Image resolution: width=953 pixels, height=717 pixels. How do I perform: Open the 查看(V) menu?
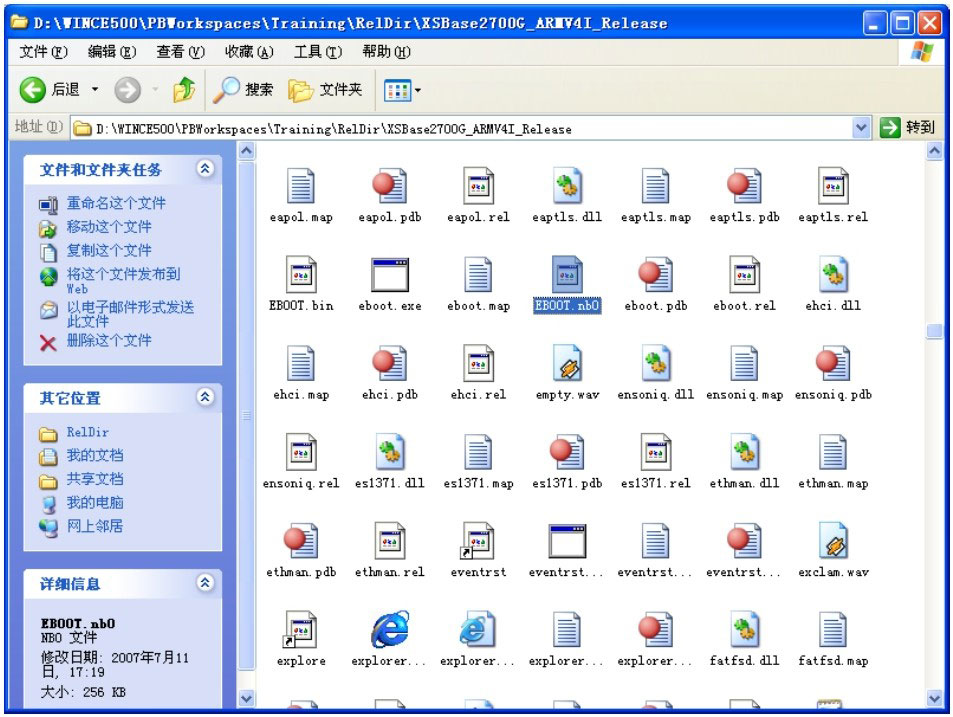pyautogui.click(x=181, y=52)
